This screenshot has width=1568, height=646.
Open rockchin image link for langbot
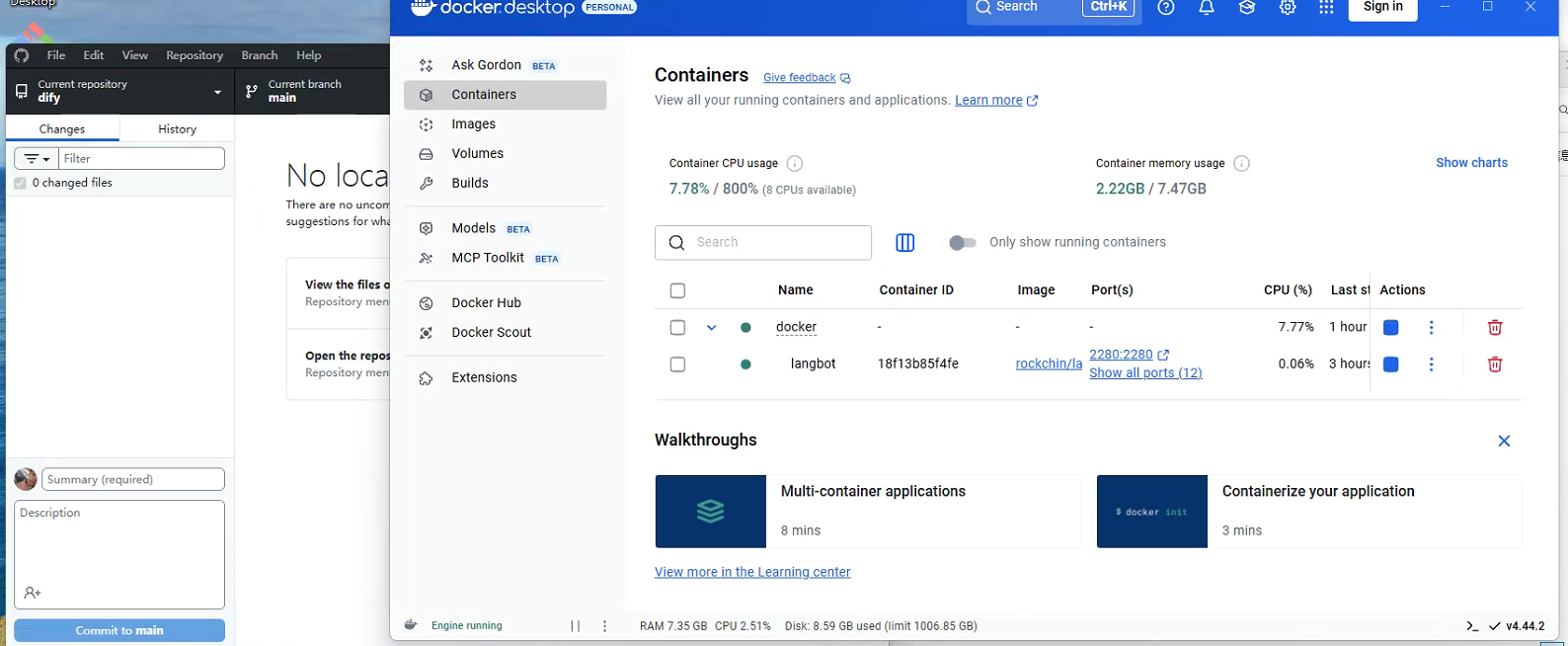coord(1049,364)
